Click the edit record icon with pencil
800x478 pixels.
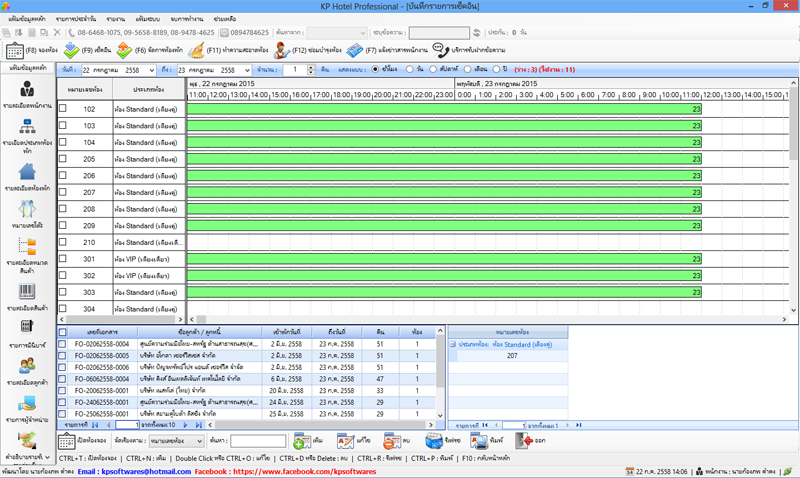345,441
